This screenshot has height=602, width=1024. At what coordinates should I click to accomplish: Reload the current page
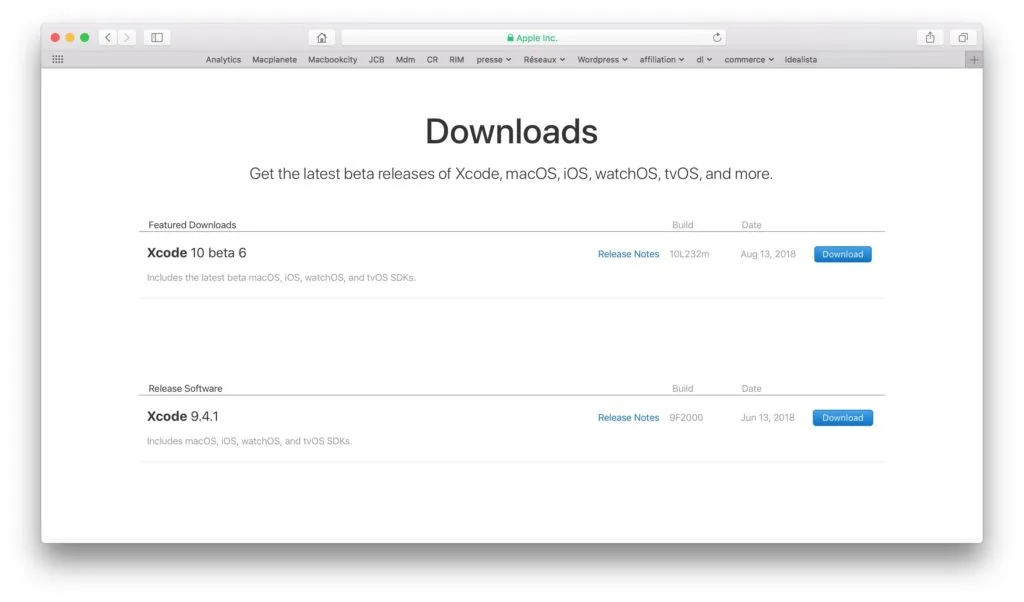(718, 37)
